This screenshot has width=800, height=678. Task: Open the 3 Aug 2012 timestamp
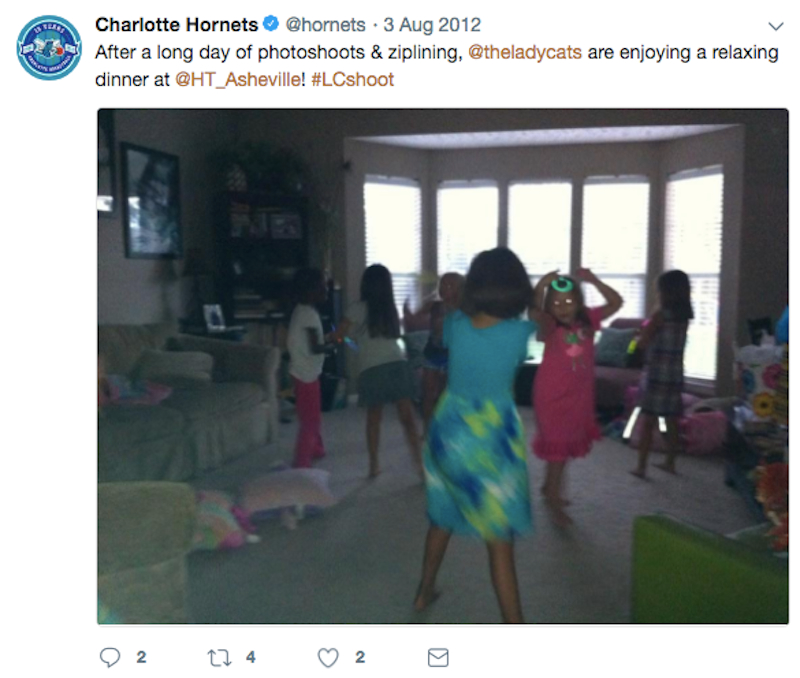click(x=432, y=24)
